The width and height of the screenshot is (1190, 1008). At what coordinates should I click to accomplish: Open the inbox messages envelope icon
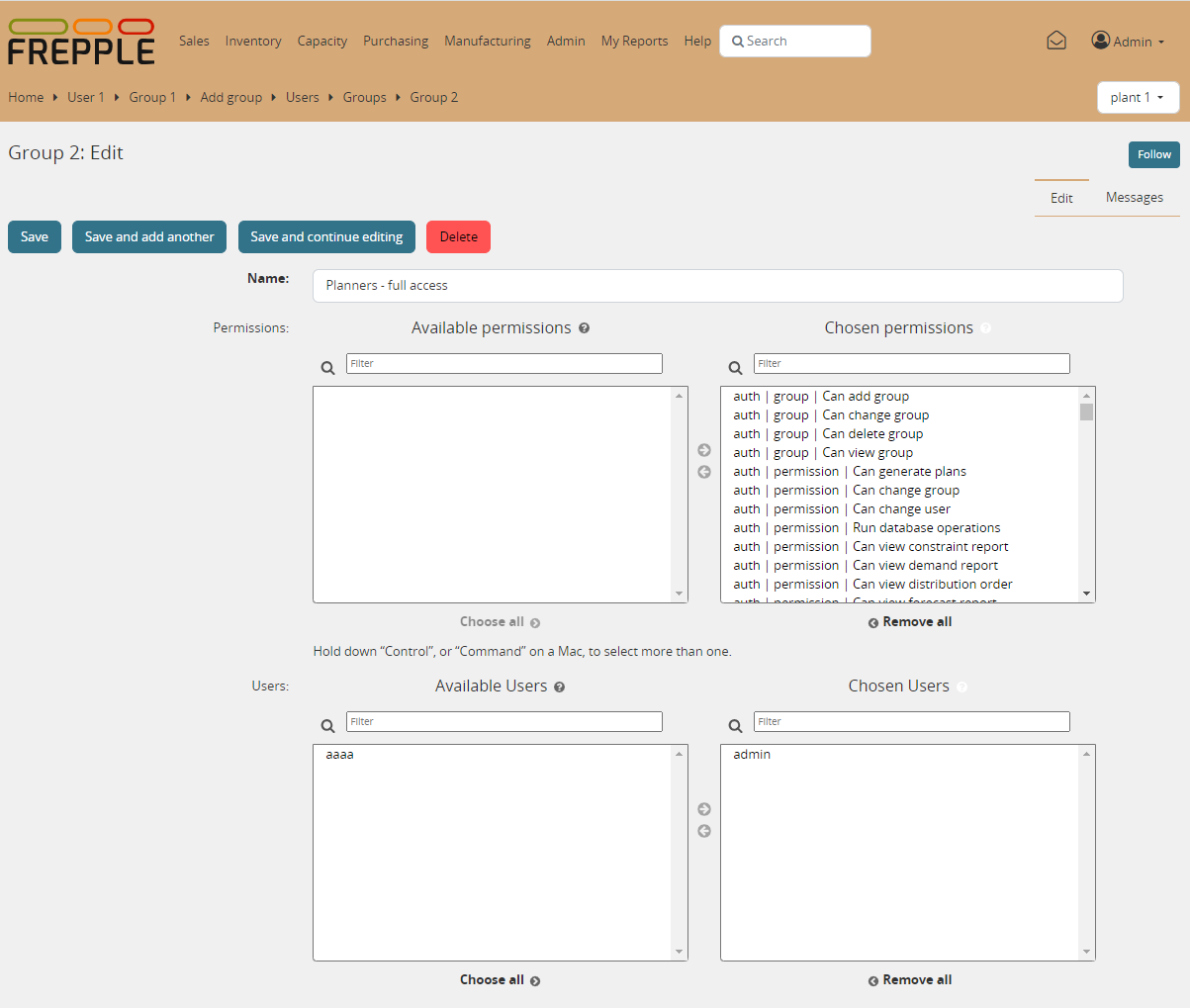tap(1056, 41)
